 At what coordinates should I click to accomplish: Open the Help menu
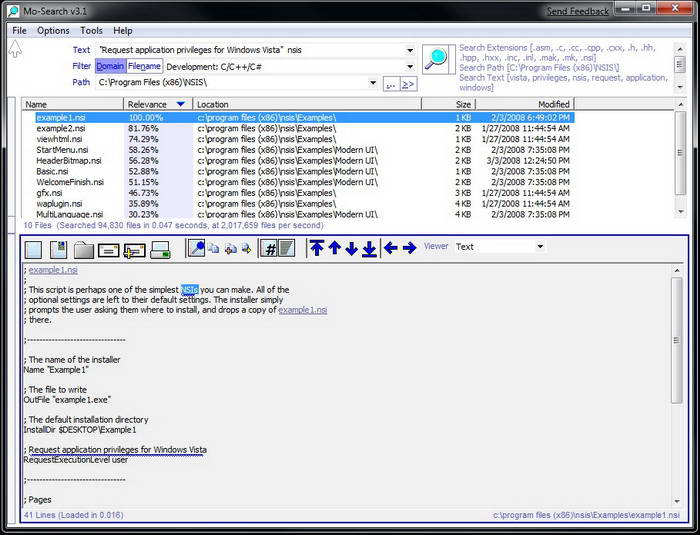pos(123,31)
